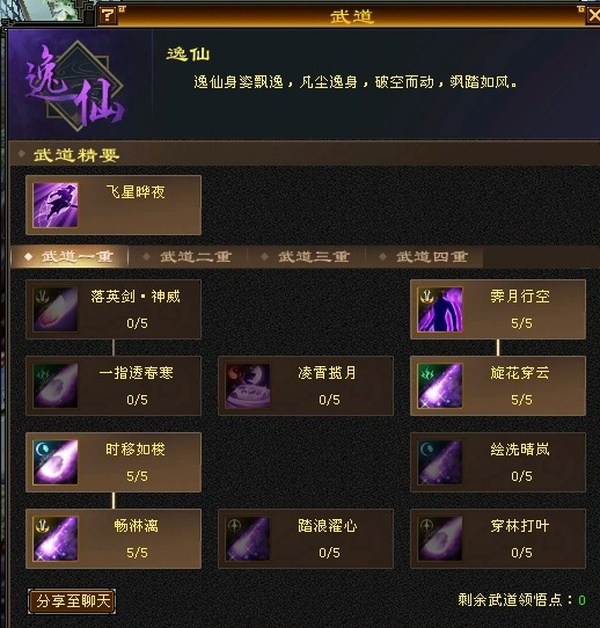Screen dimensions: 600x628
Task: Select the 踏浪濯心 skill icon
Action: 248,539
